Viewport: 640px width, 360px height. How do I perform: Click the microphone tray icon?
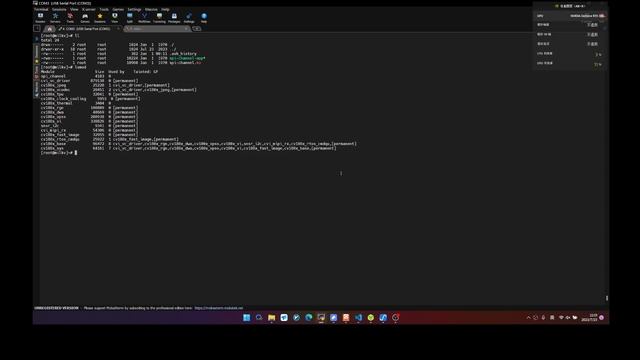[x=543, y=317]
